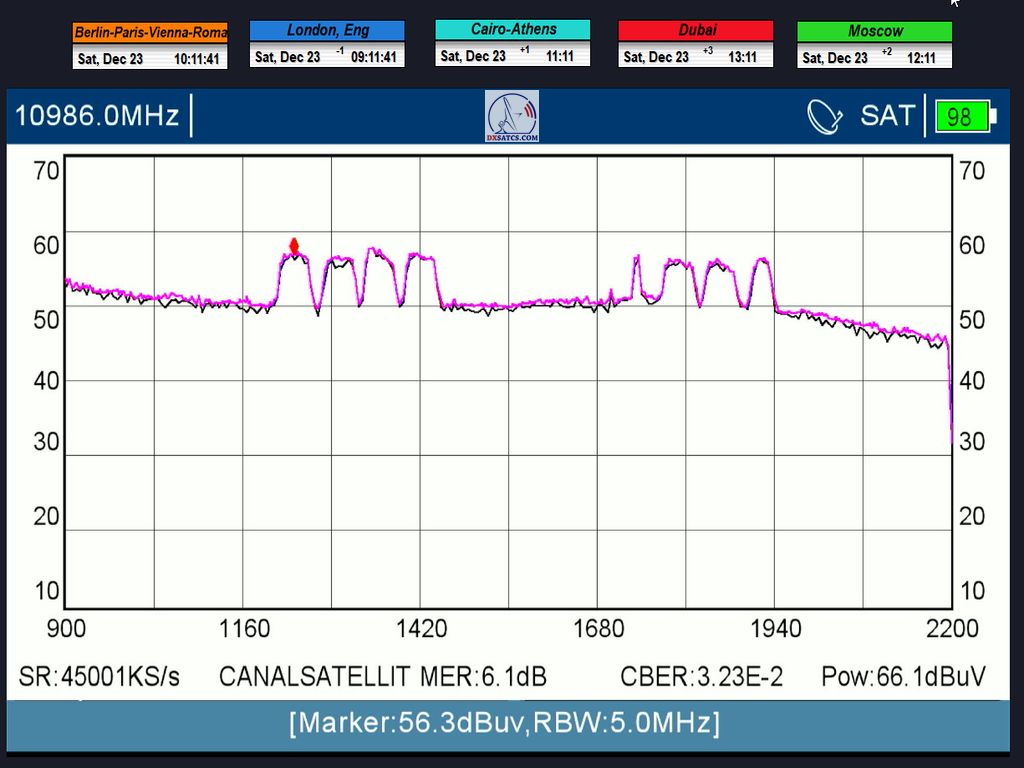The width and height of the screenshot is (1024, 768).
Task: Click the DXSATCS.COM logo in the header
Action: pos(512,116)
